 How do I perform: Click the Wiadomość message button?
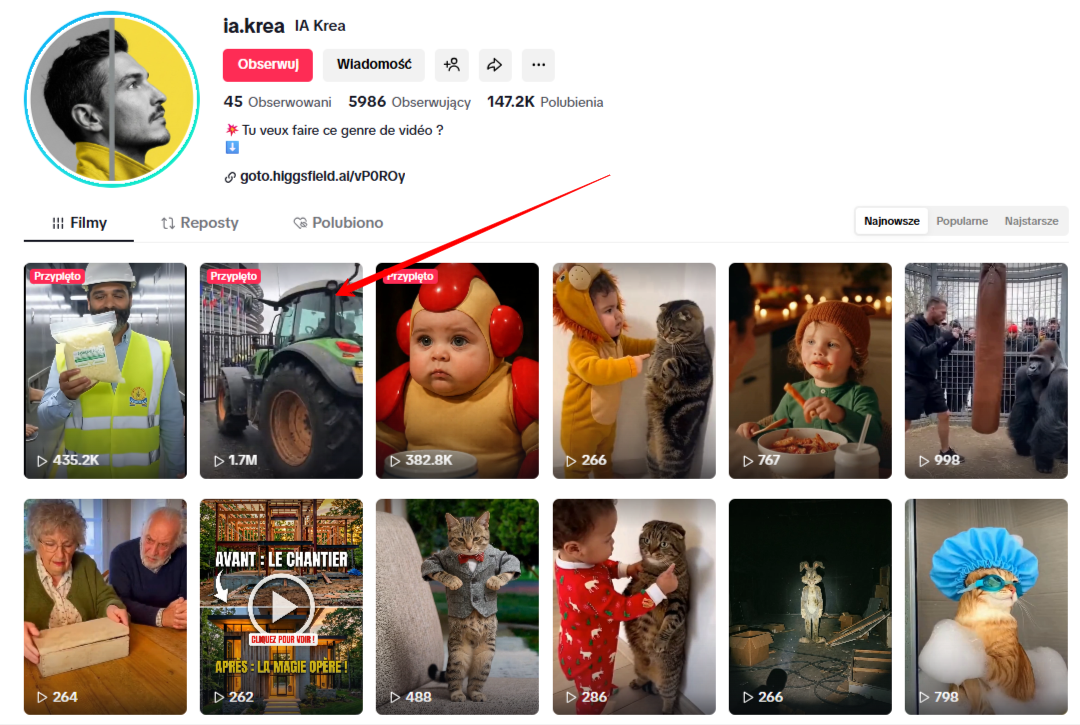[374, 65]
